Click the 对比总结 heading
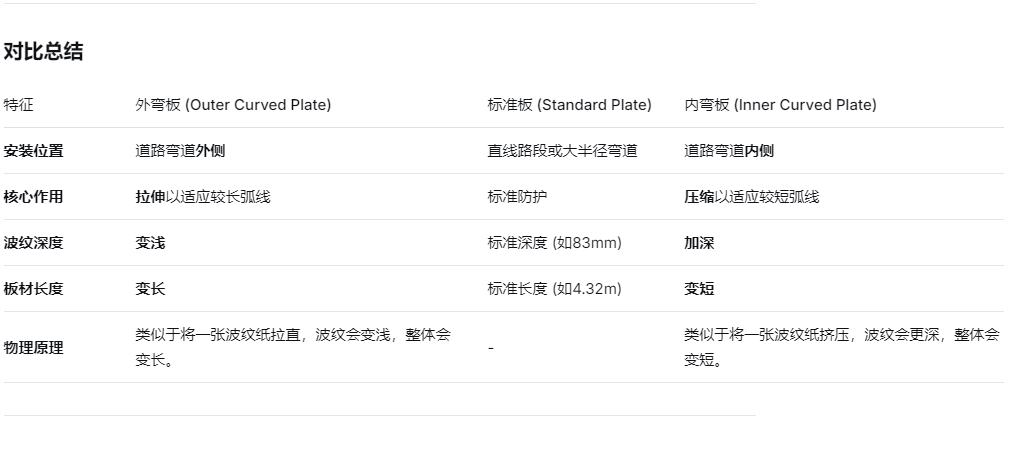 click(x=43, y=52)
